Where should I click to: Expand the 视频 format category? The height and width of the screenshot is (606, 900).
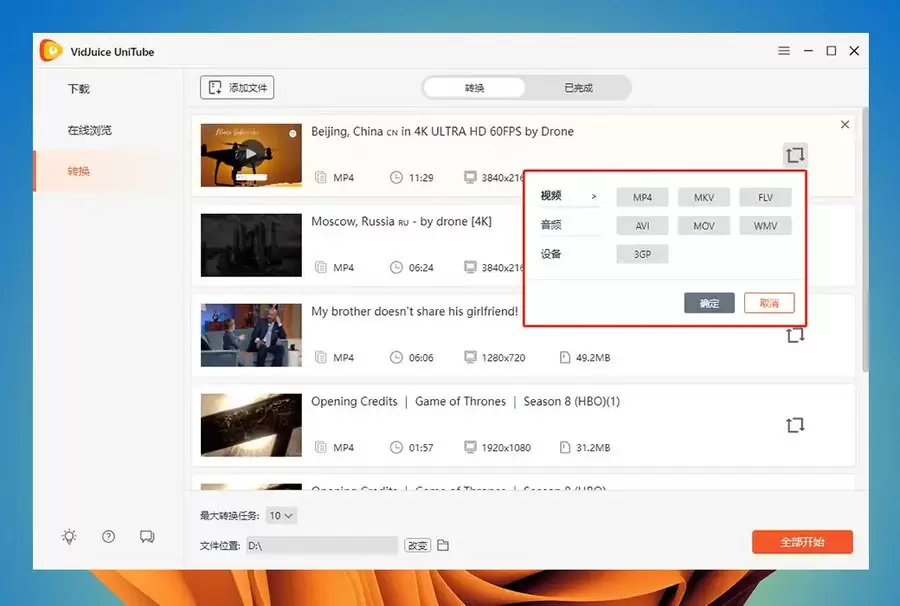point(552,196)
